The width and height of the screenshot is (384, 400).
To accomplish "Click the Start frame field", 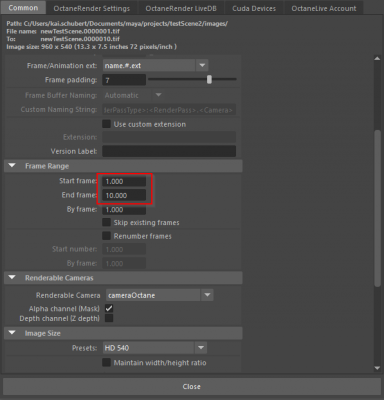I will (124, 181).
